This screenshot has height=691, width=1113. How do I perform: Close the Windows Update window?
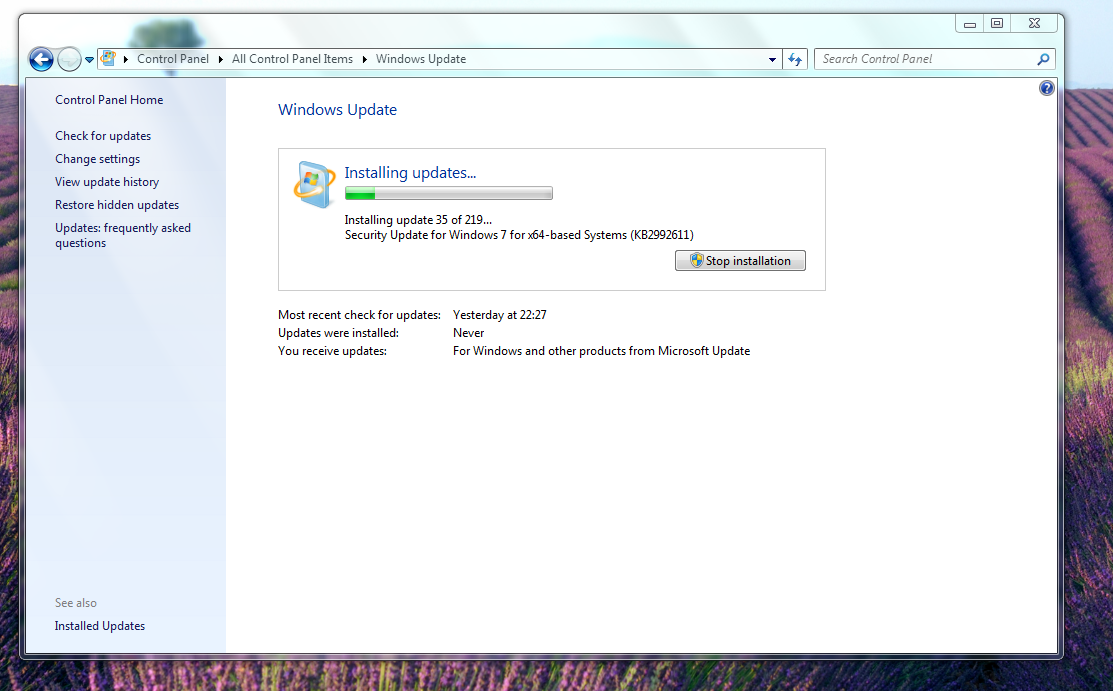[1034, 23]
